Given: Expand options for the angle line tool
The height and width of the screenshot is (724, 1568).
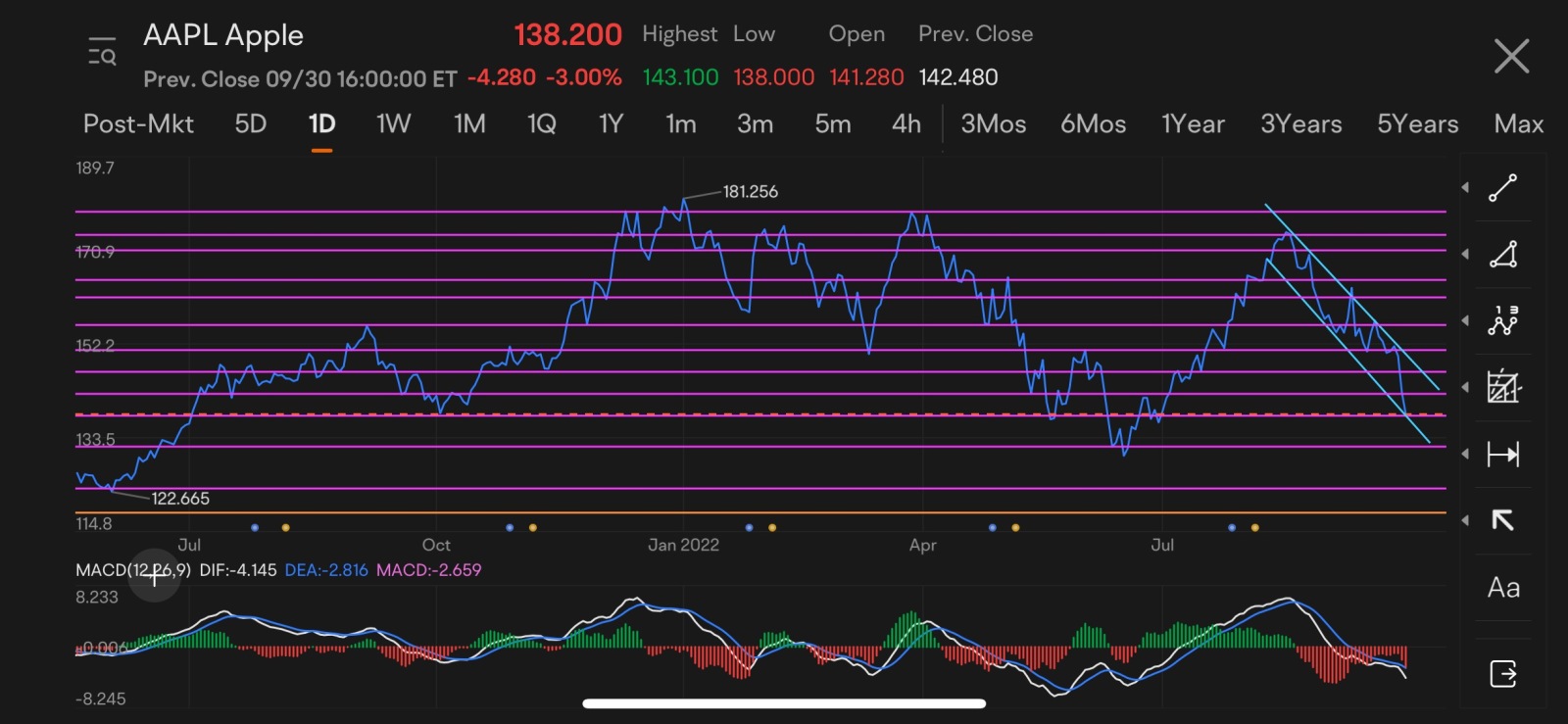Looking at the screenshot, I should 1465,254.
